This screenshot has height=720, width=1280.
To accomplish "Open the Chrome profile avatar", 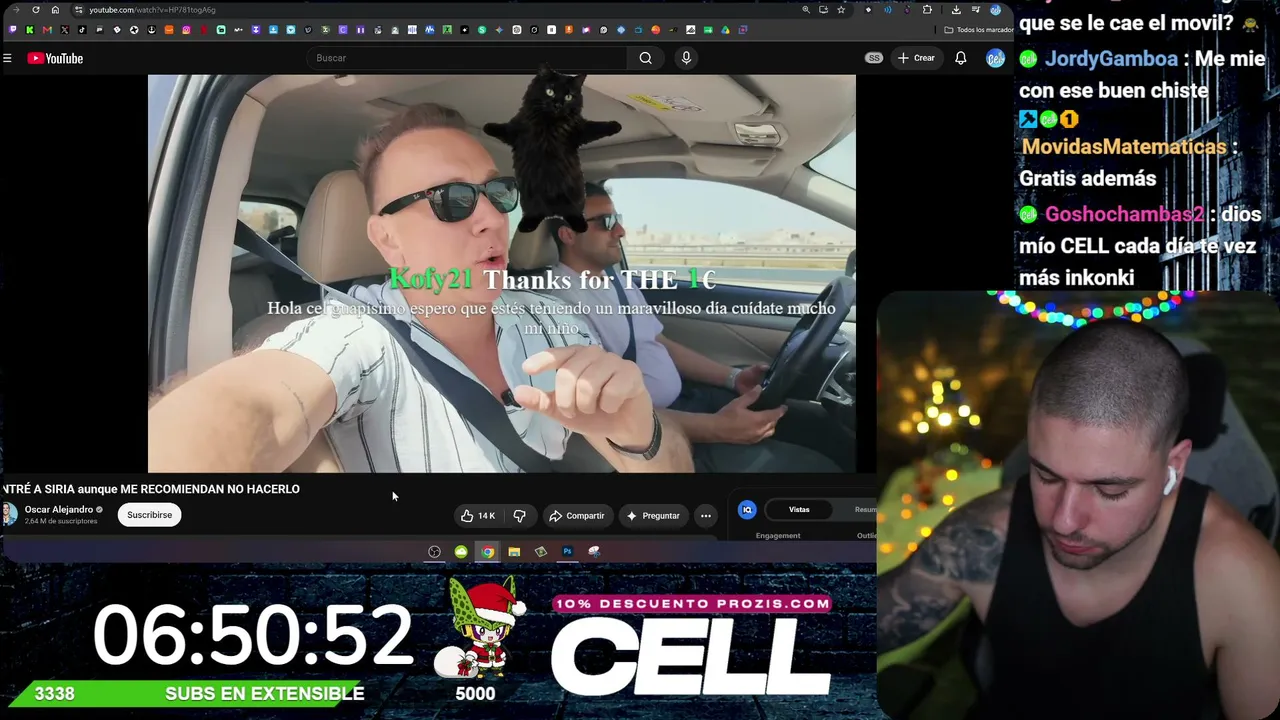I will pyautogui.click(x=995, y=10).
